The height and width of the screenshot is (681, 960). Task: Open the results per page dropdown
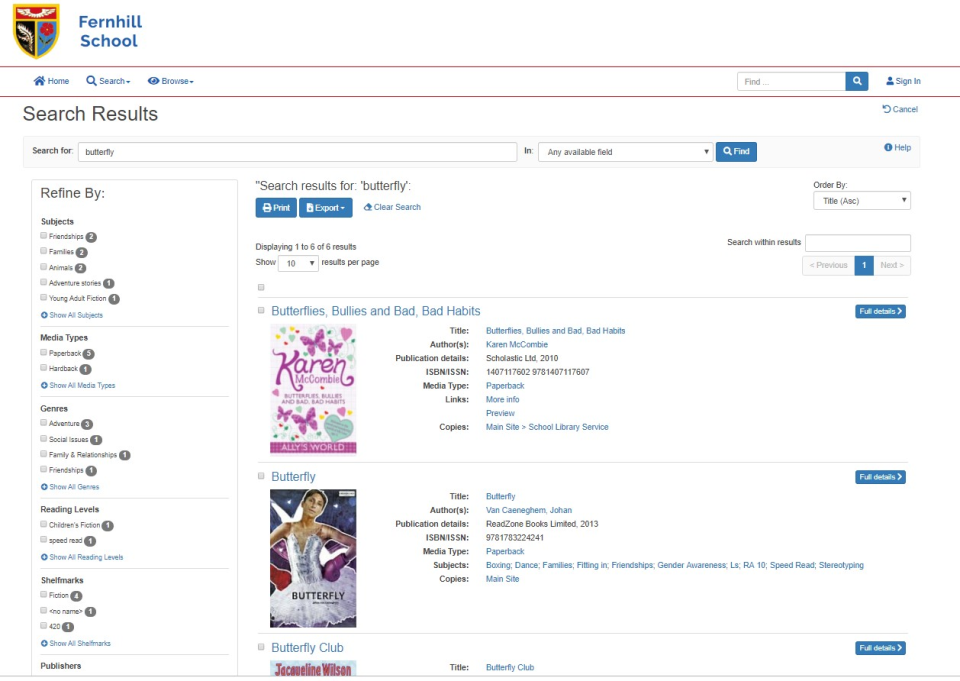pos(296,262)
